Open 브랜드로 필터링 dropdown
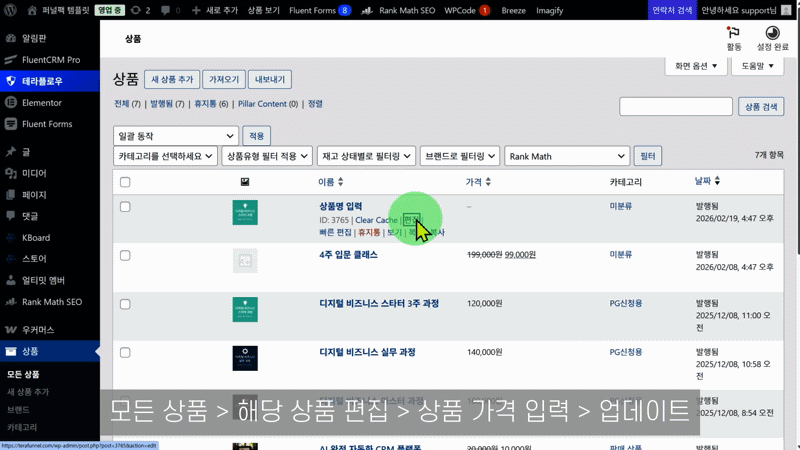This screenshot has height=450, width=800. [x=460, y=156]
